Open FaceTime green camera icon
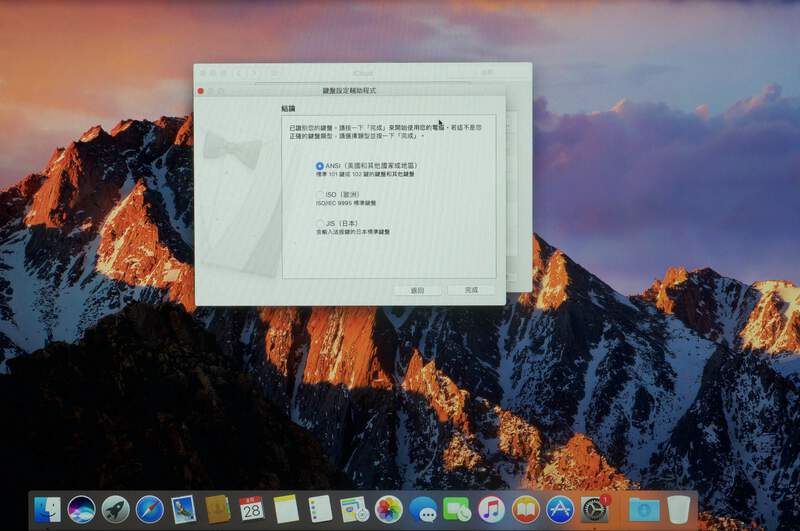The height and width of the screenshot is (531, 800). 457,510
